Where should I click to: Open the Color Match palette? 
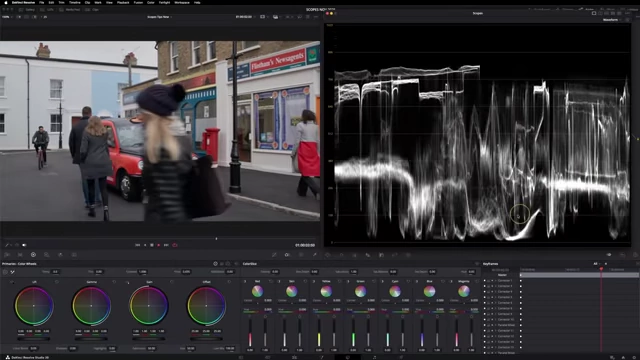tap(20, 255)
